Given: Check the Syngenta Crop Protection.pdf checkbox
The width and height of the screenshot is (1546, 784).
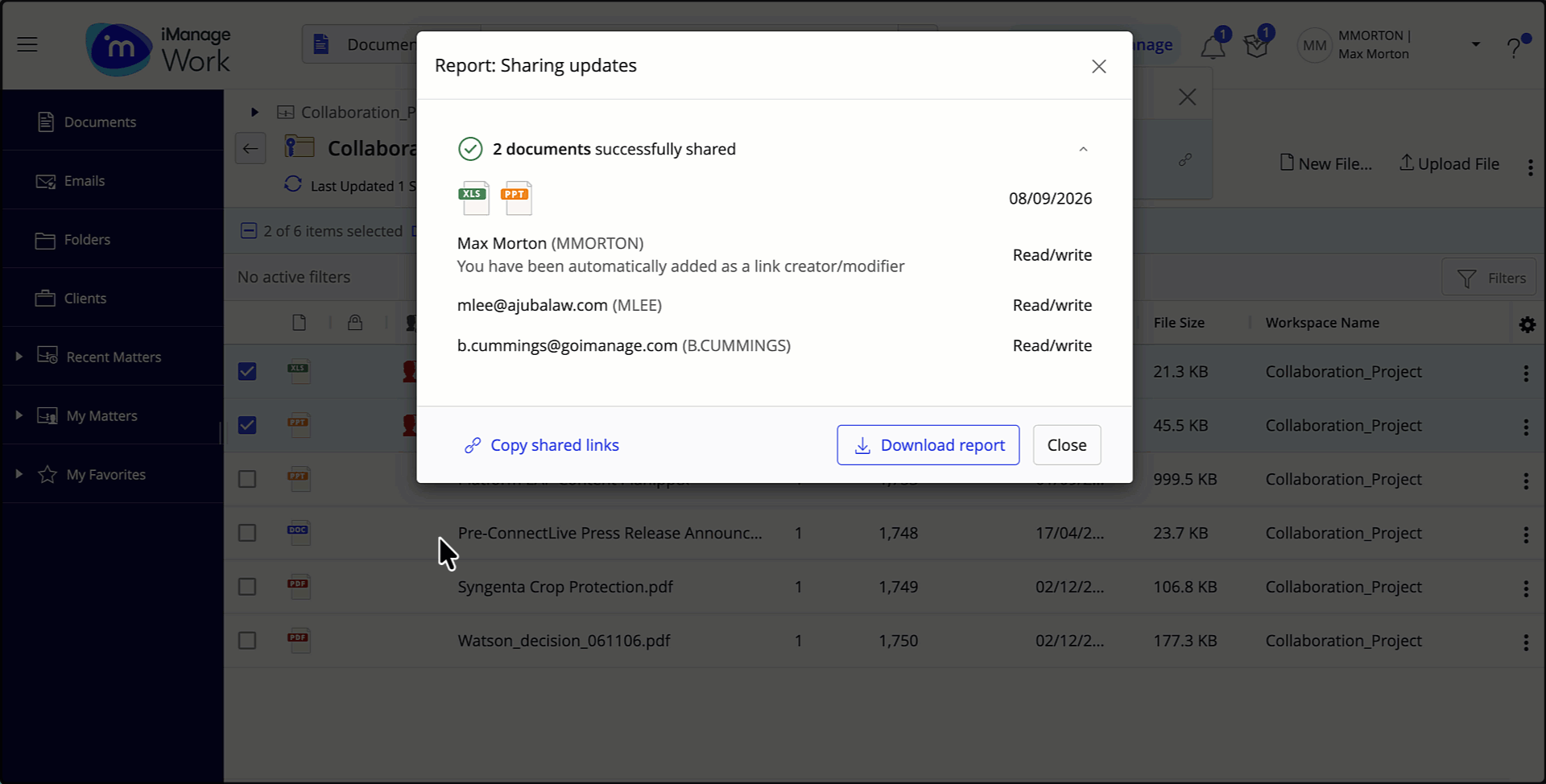Looking at the screenshot, I should (247, 587).
